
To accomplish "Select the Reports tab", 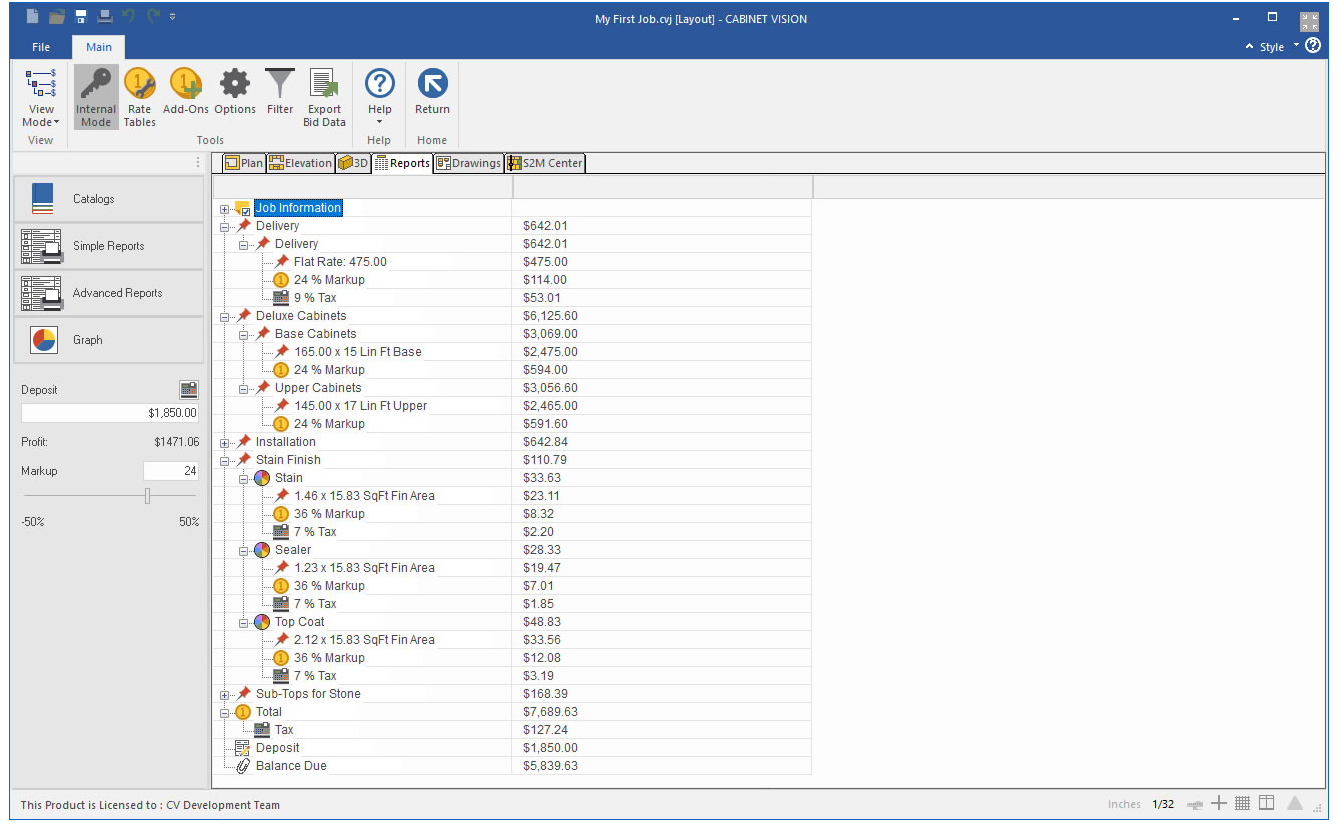I will [403, 163].
